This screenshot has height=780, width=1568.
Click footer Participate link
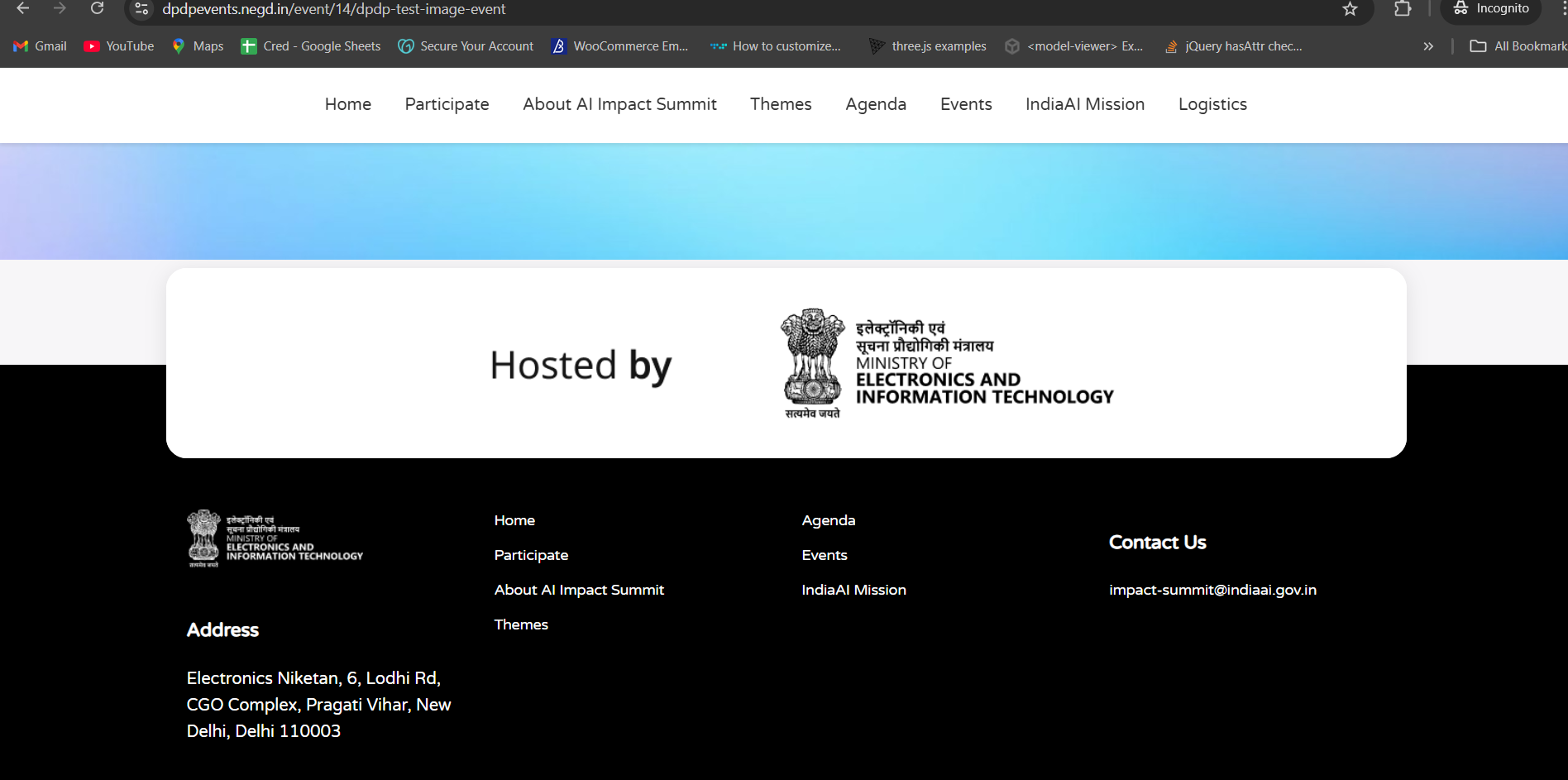pyautogui.click(x=531, y=555)
